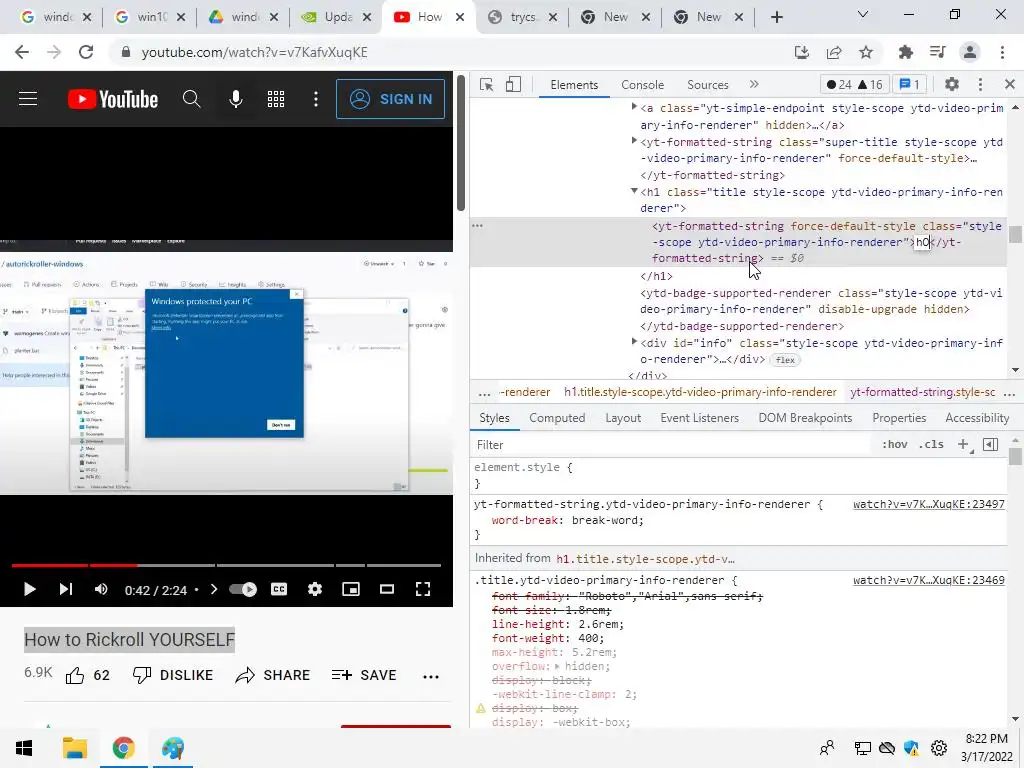Viewport: 1024px width, 768px height.
Task: Open YouTube settings three-dot menu in header
Action: (316, 99)
